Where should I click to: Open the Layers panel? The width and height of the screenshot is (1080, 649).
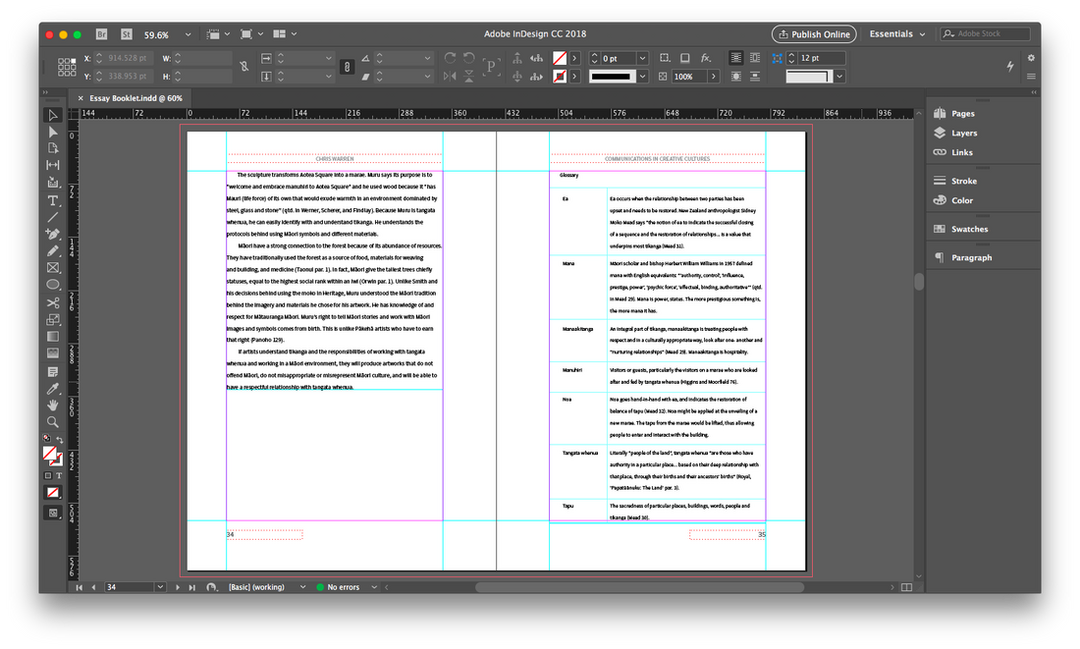click(964, 133)
